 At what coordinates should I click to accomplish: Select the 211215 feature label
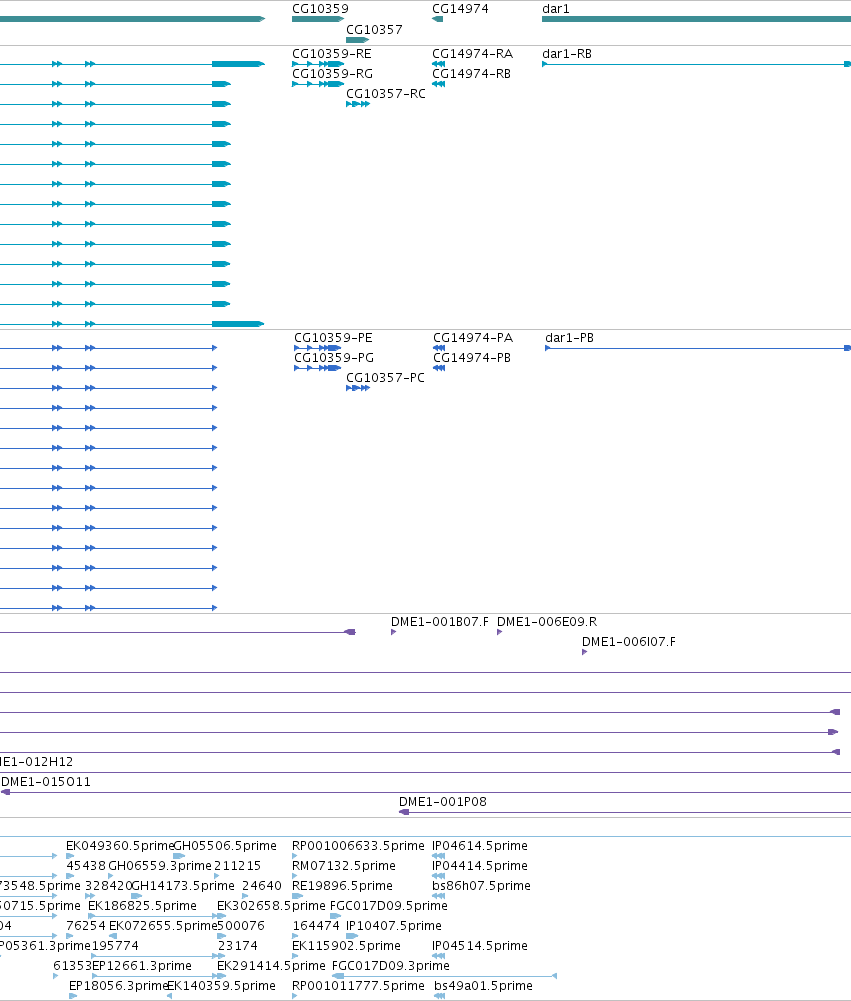[237, 866]
